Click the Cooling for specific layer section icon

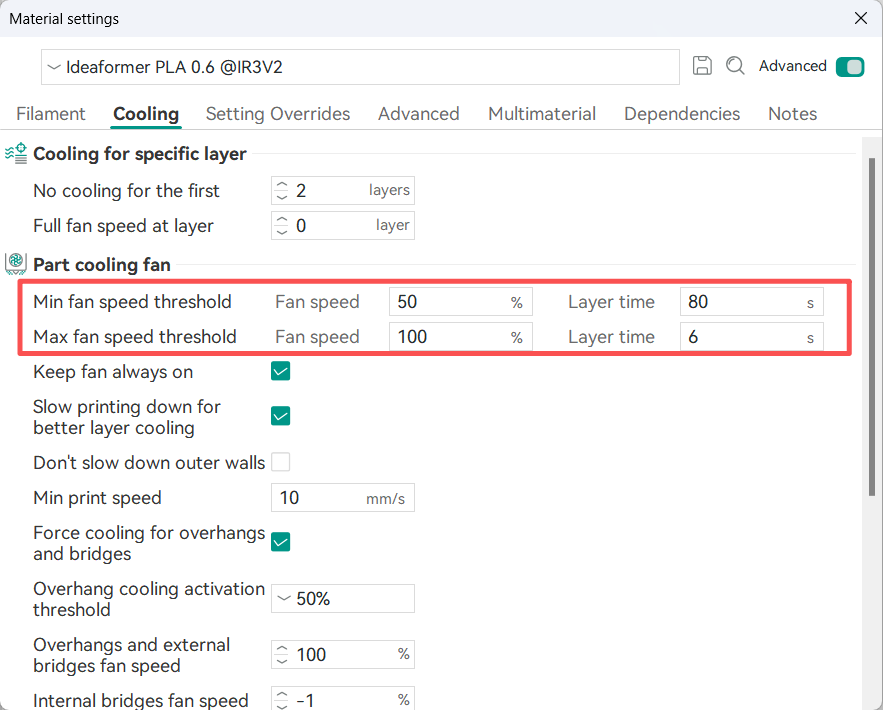pos(16,153)
